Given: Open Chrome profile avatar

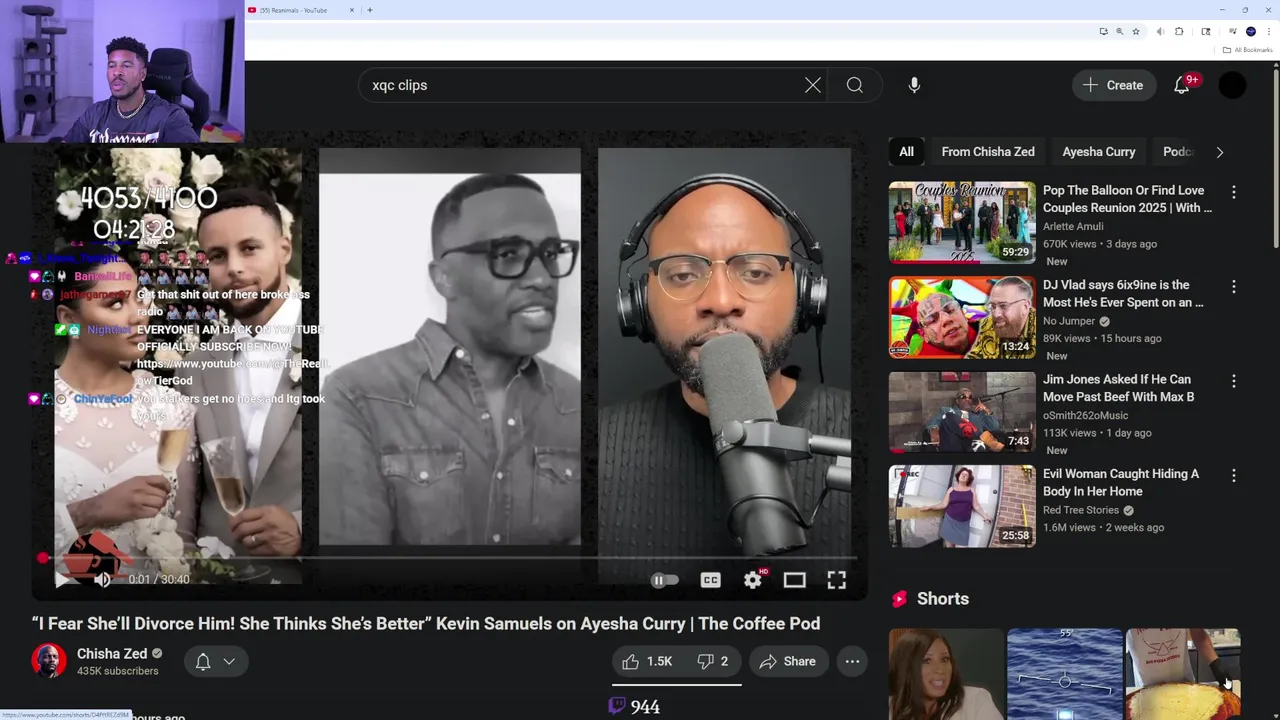Looking at the screenshot, I should click(x=1251, y=32).
